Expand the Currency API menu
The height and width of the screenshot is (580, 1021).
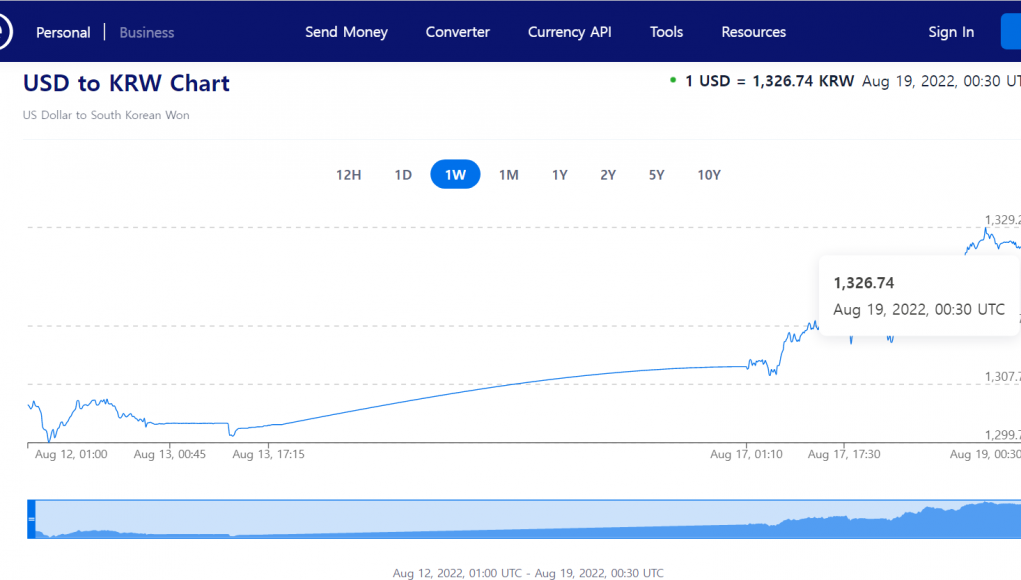coord(569,32)
